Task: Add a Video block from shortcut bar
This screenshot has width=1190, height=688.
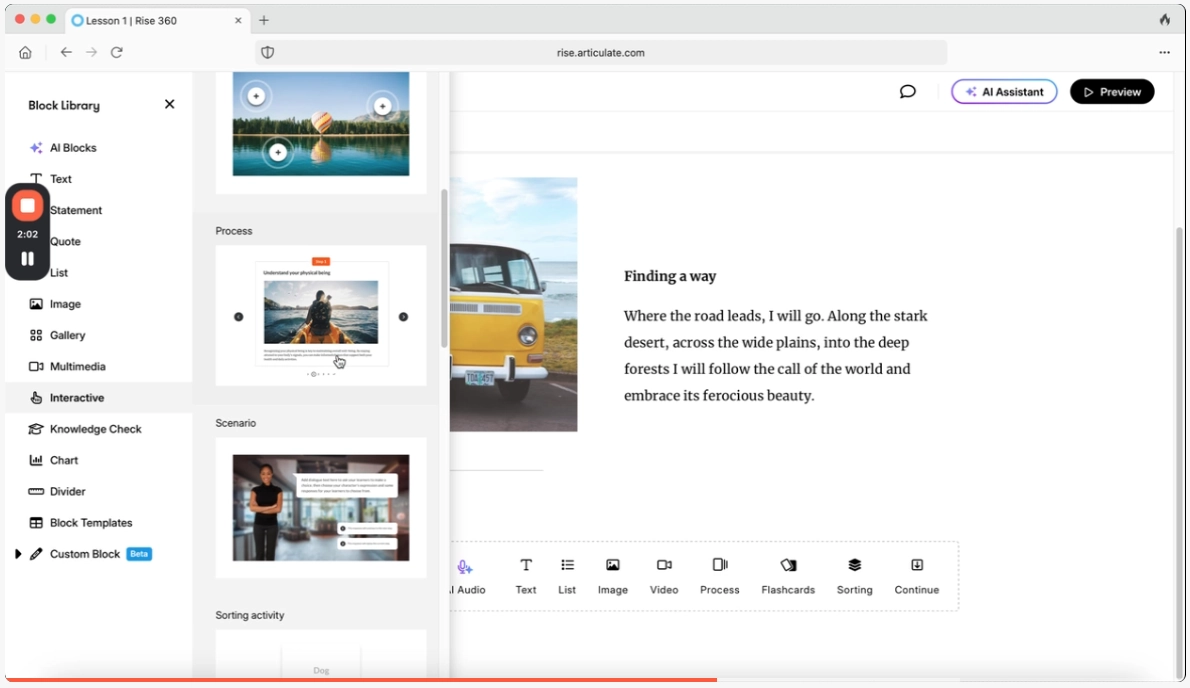Action: coord(663,576)
